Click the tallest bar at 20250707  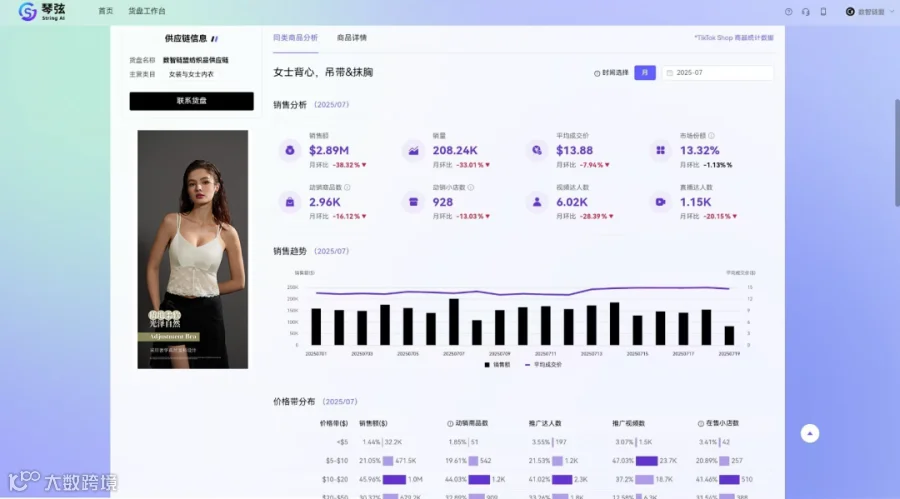click(x=453, y=322)
